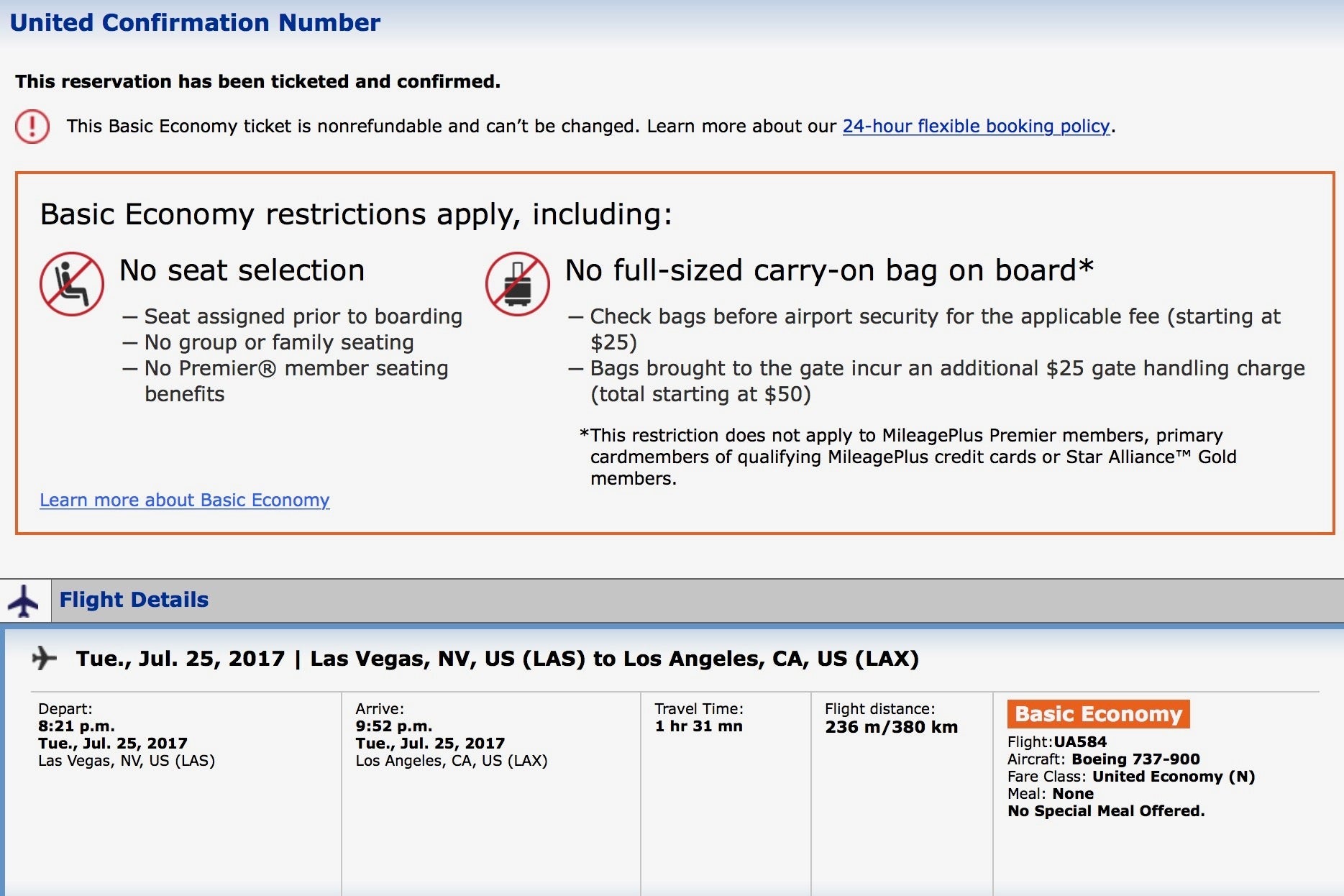Click the travel time 1 hr 31 mn

(x=698, y=726)
